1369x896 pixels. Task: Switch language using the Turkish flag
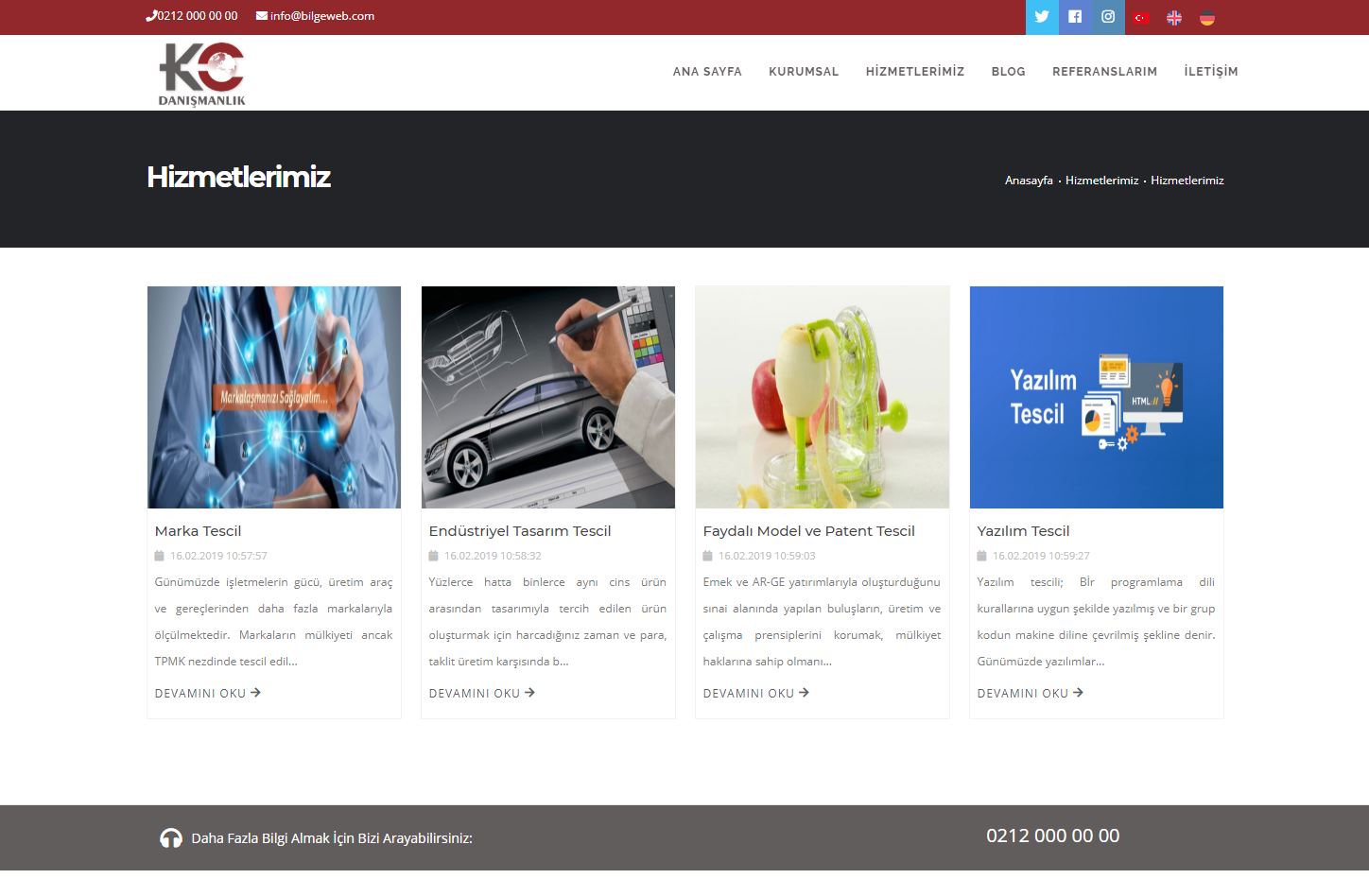[x=1141, y=18]
